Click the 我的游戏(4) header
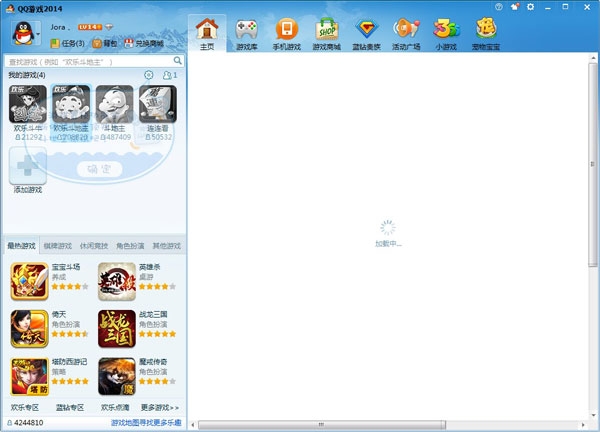600x432 pixels. coord(27,75)
